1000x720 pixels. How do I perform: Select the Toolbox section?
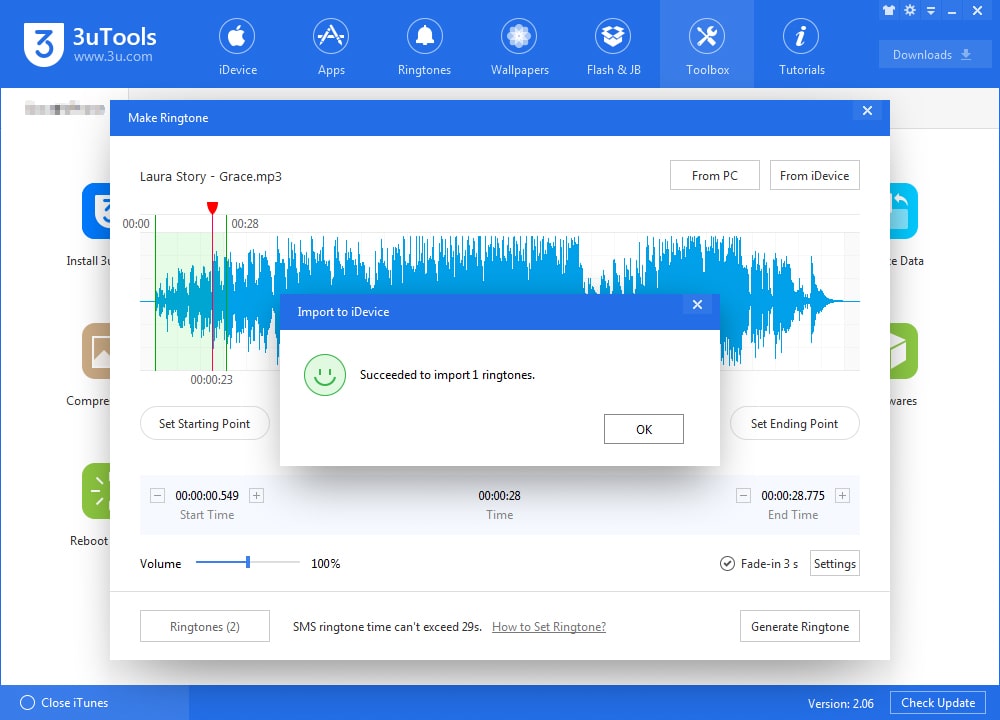(707, 45)
